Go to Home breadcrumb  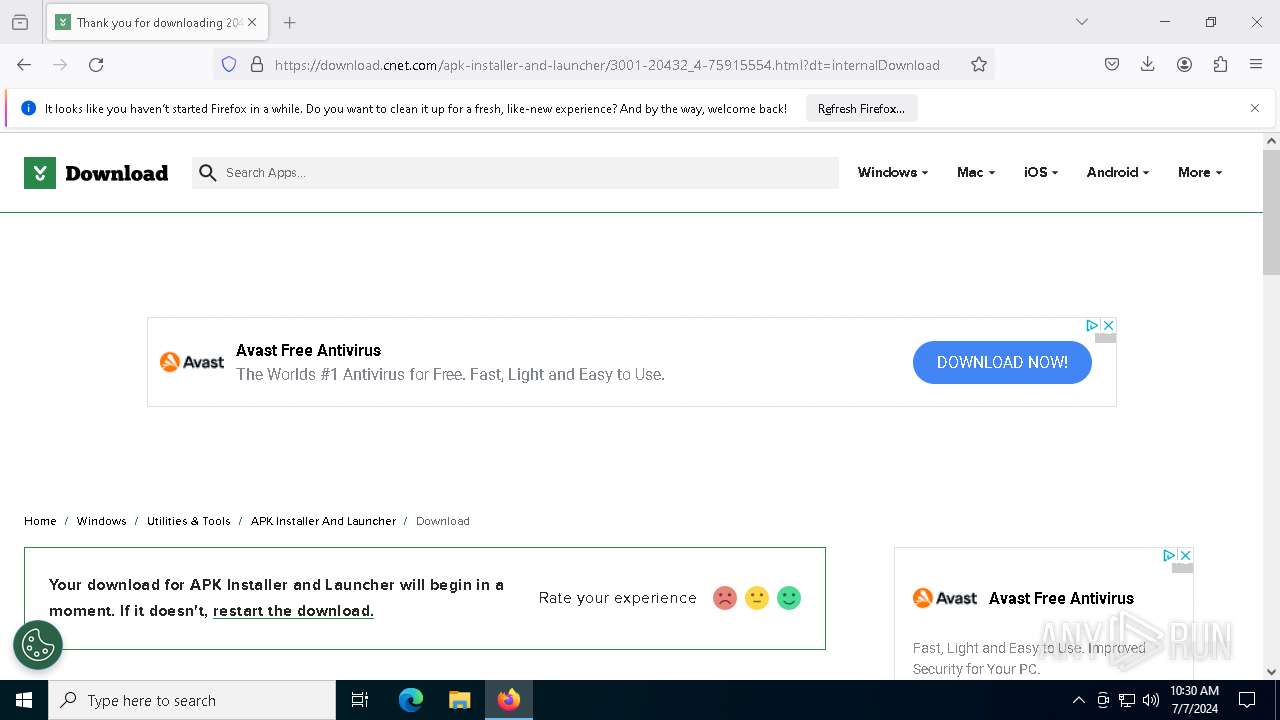pyautogui.click(x=40, y=521)
